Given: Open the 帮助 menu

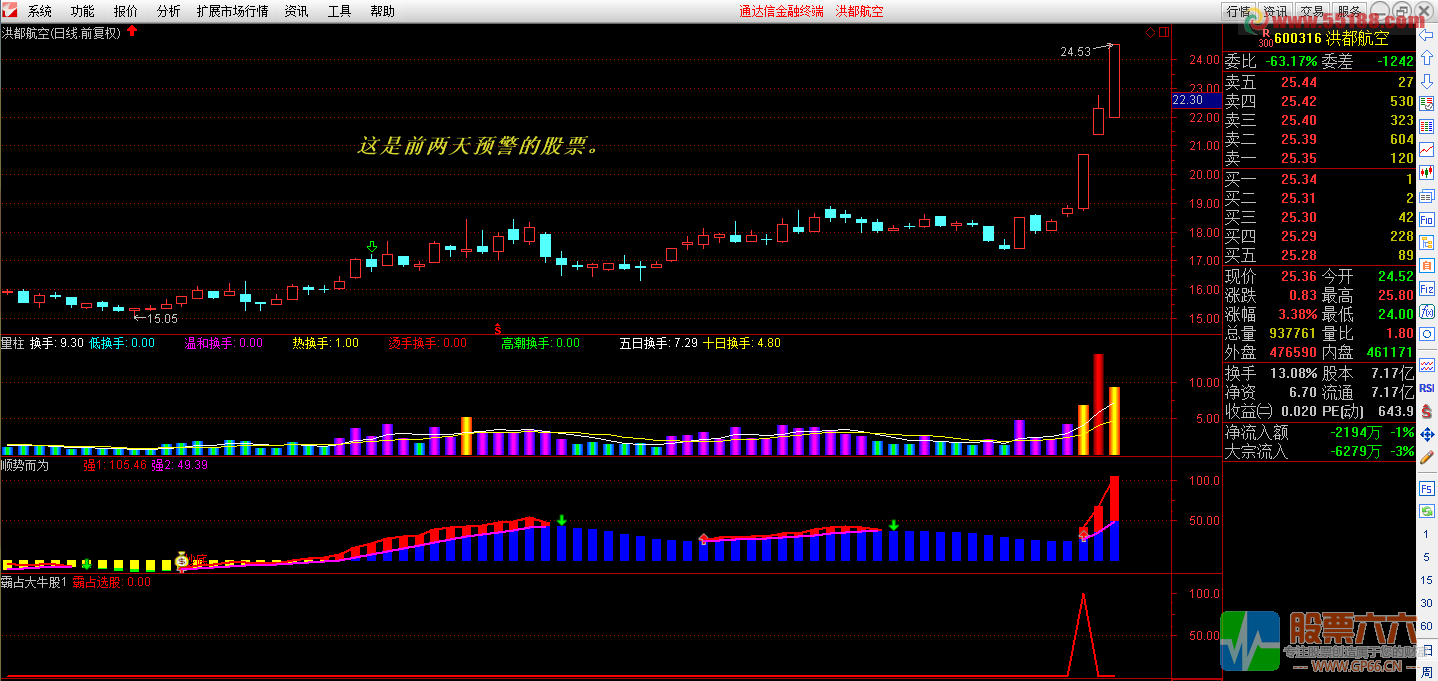Looking at the screenshot, I should click(x=382, y=12).
